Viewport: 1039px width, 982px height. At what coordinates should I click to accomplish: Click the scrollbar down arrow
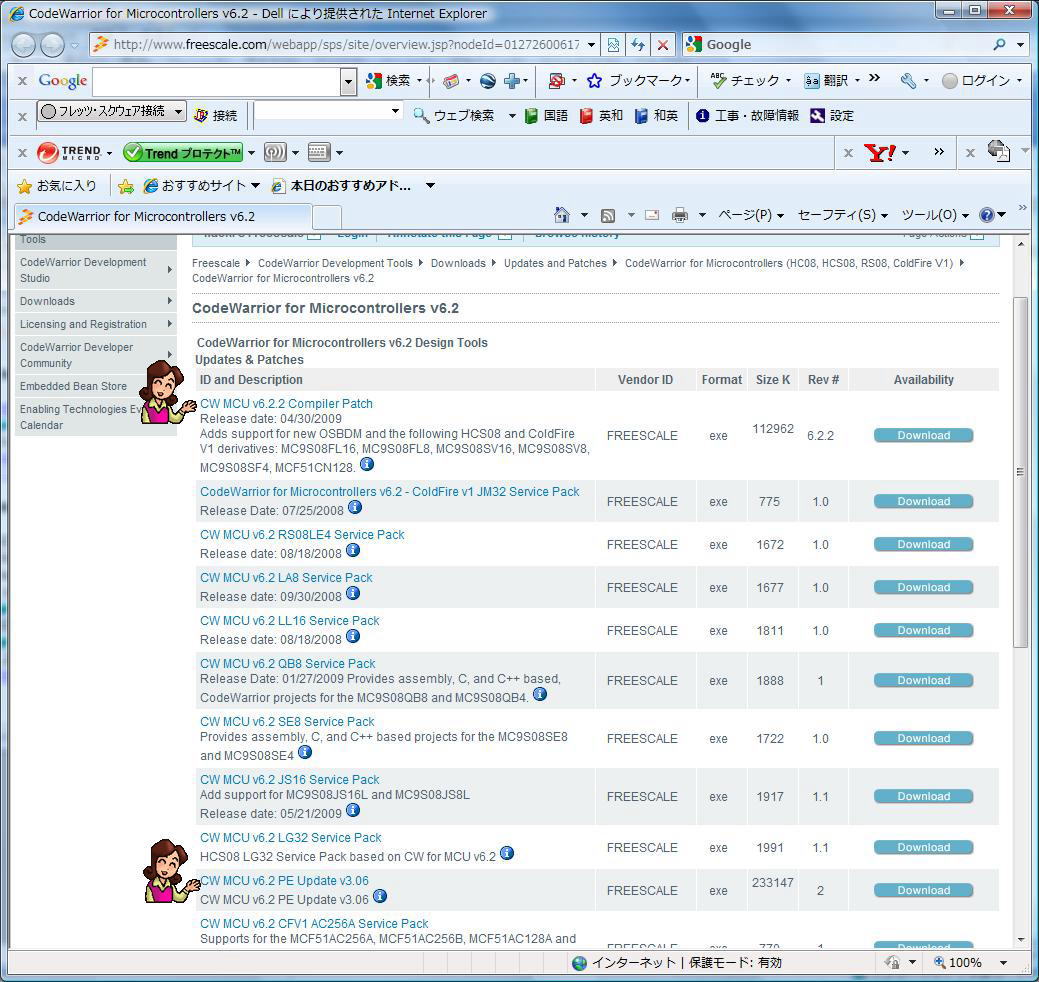click(1020, 940)
